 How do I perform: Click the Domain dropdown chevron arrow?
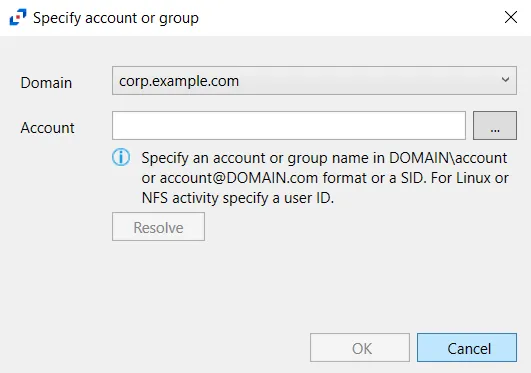click(x=505, y=80)
